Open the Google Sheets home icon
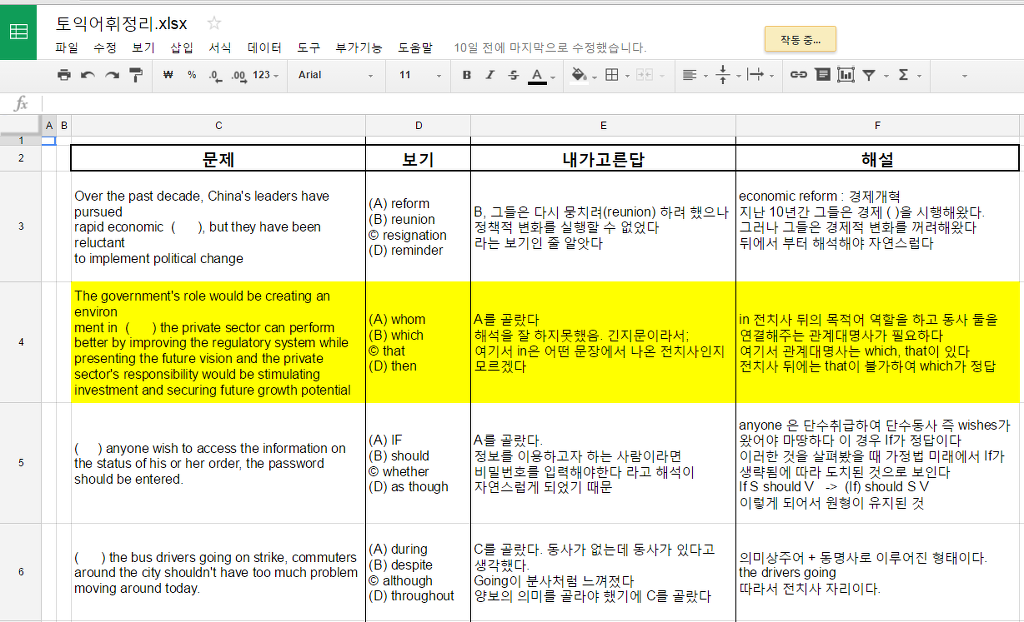1024x622 pixels. tap(18, 31)
